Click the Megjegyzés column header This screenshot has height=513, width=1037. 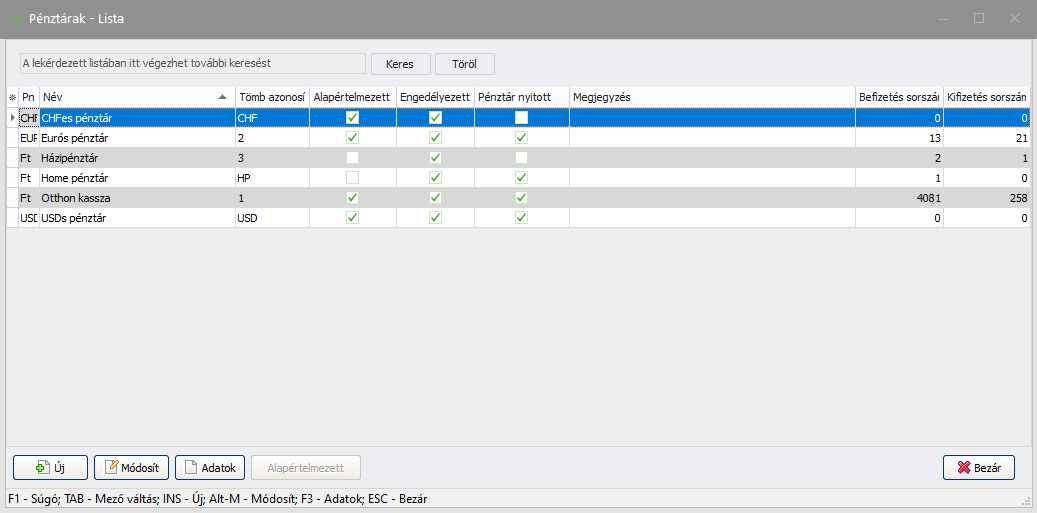[x=711, y=97]
